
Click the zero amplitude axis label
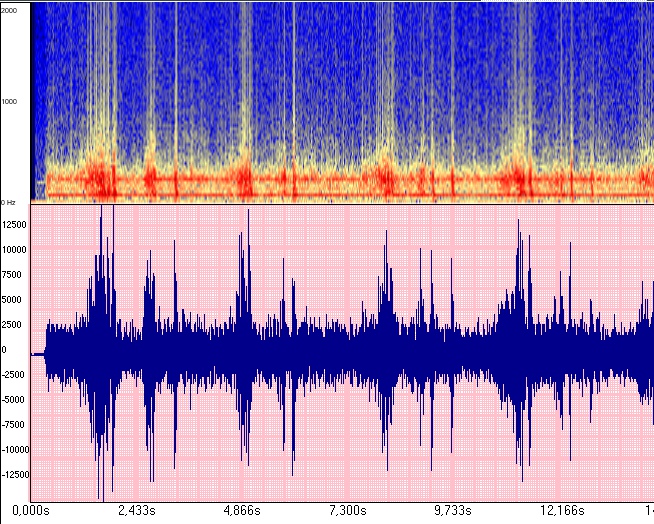pyautogui.click(x=5, y=350)
